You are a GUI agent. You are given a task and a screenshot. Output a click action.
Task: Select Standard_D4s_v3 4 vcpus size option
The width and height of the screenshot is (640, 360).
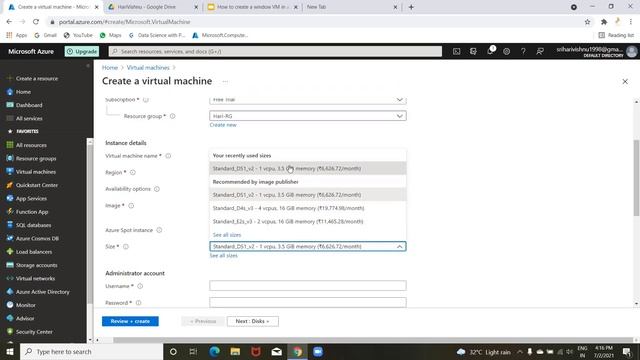(x=308, y=208)
